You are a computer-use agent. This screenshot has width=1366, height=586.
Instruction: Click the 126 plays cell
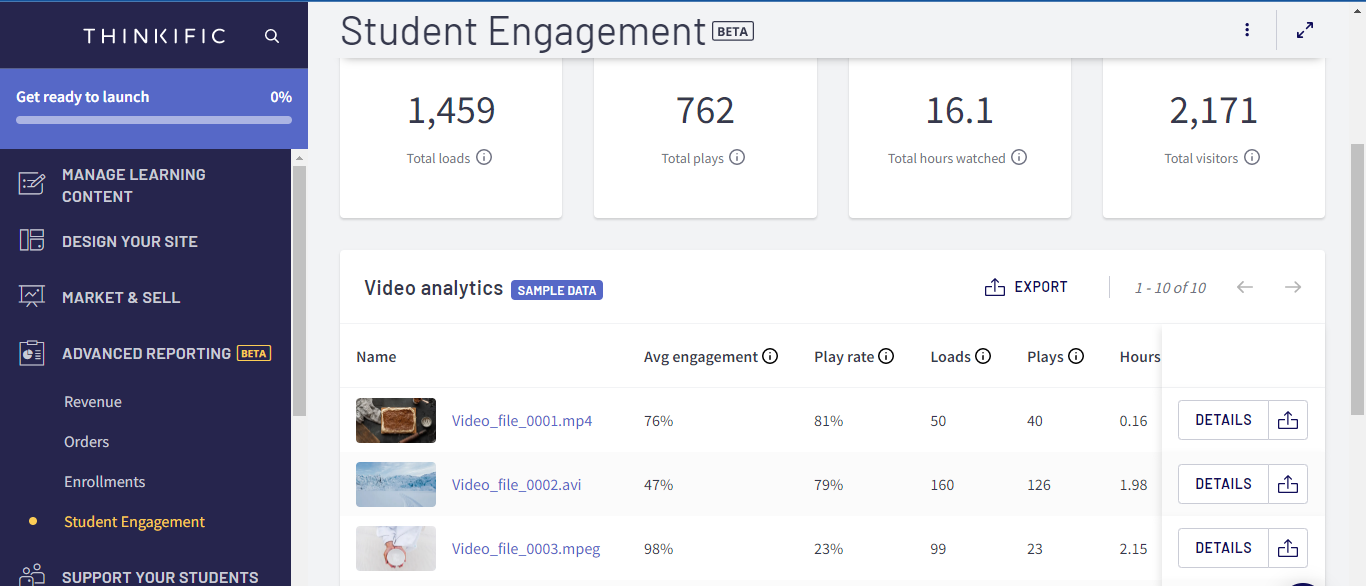[1039, 485]
